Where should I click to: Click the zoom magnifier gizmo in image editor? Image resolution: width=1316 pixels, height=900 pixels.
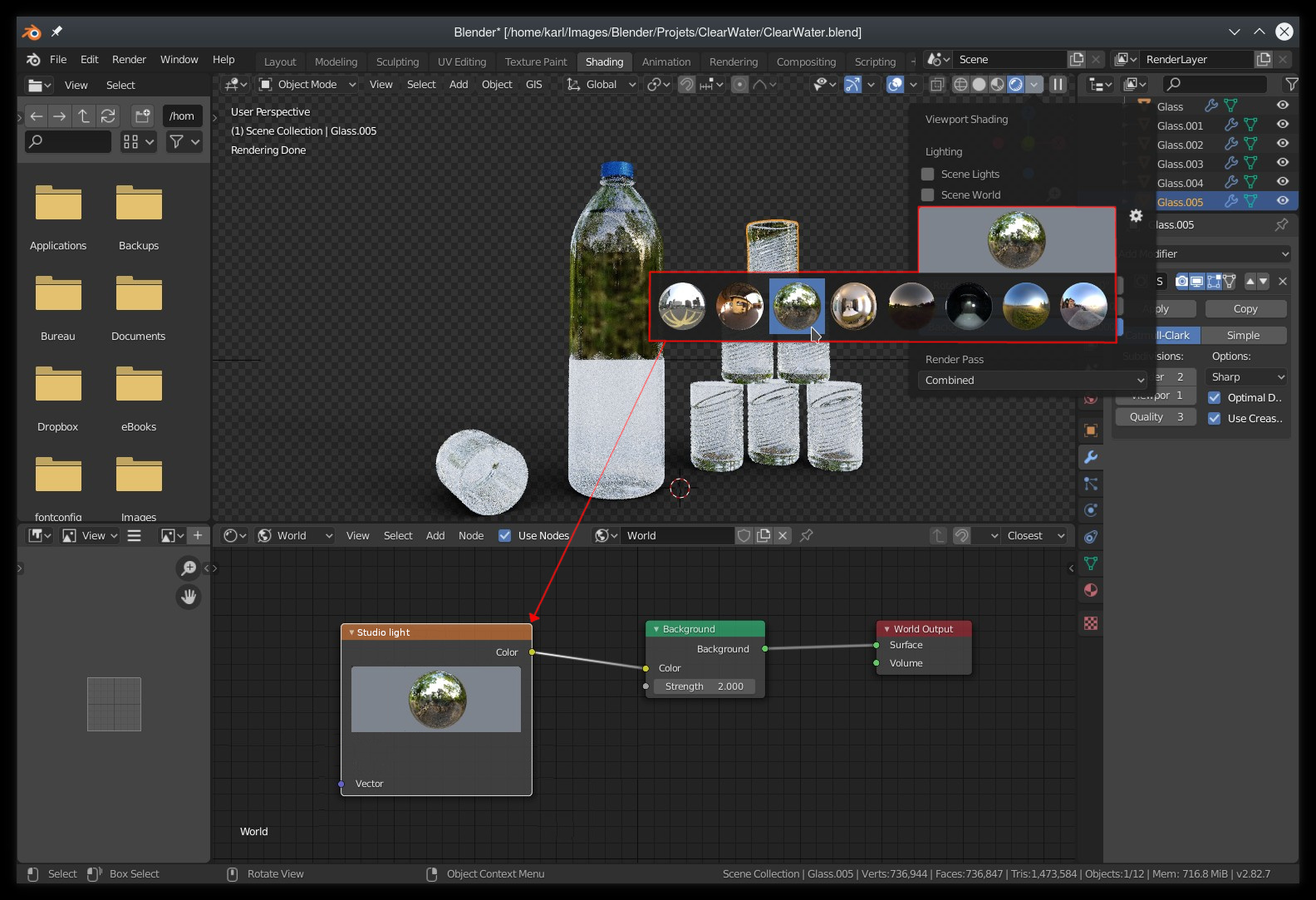tap(189, 568)
